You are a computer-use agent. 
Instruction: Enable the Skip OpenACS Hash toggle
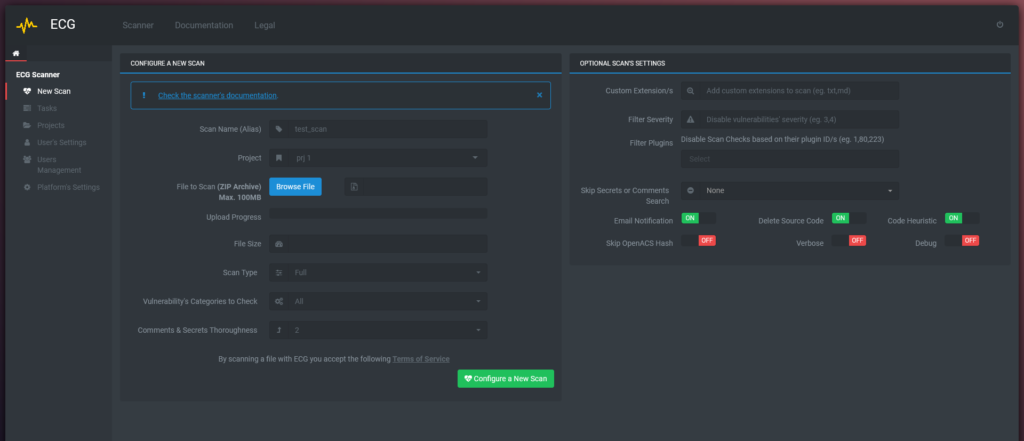click(698, 241)
